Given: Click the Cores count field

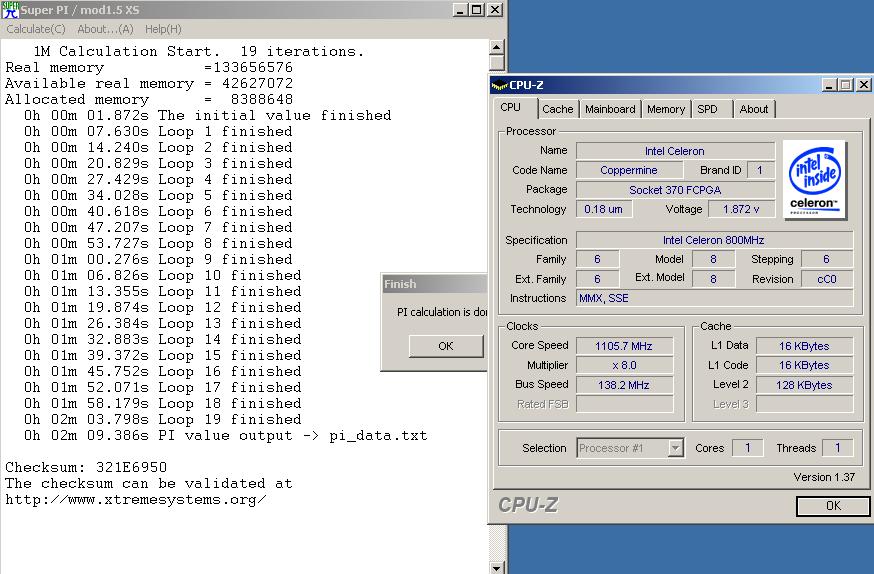Looking at the screenshot, I should click(x=747, y=447).
